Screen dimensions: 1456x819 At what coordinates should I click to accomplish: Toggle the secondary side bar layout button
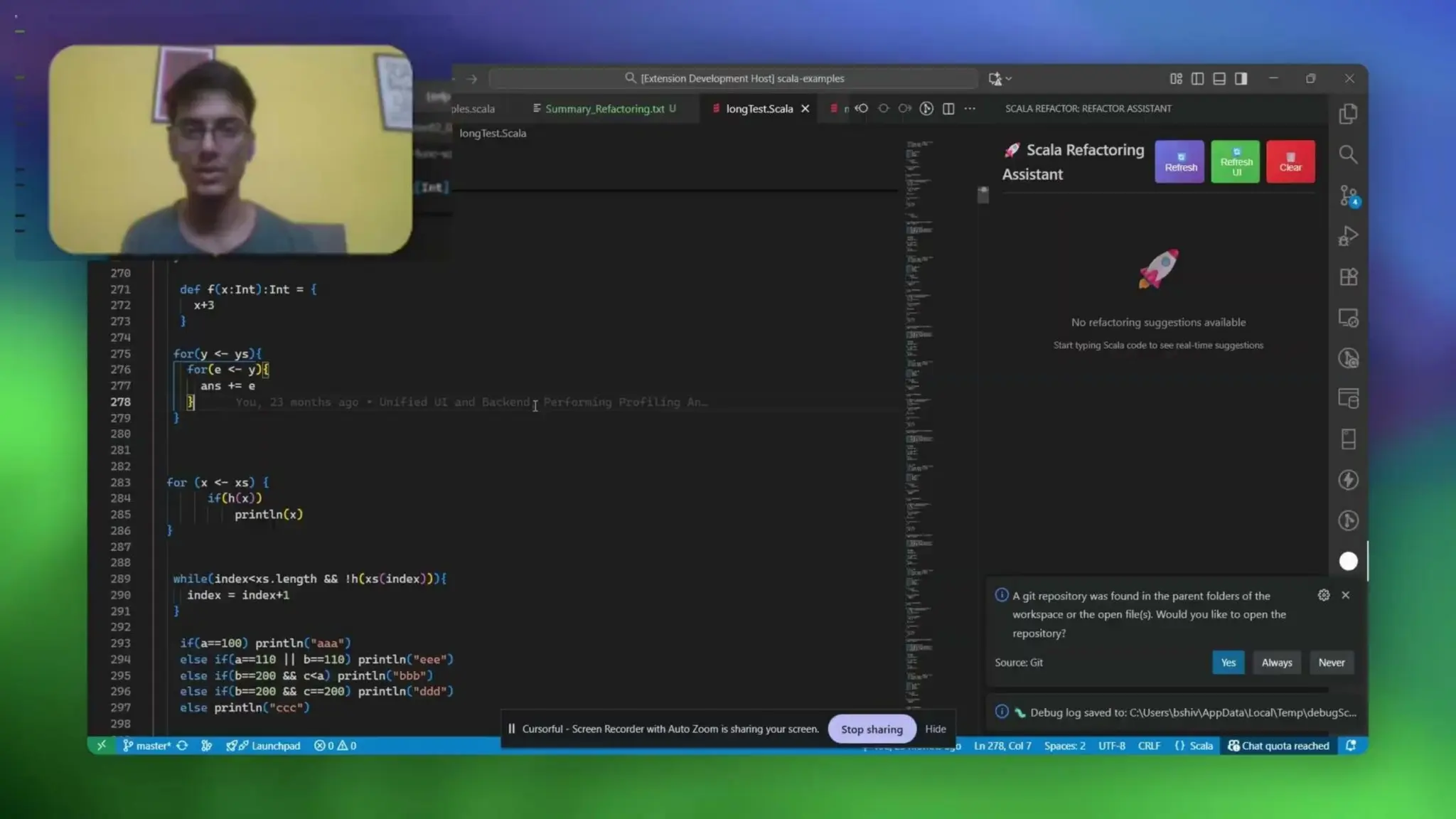click(1241, 79)
